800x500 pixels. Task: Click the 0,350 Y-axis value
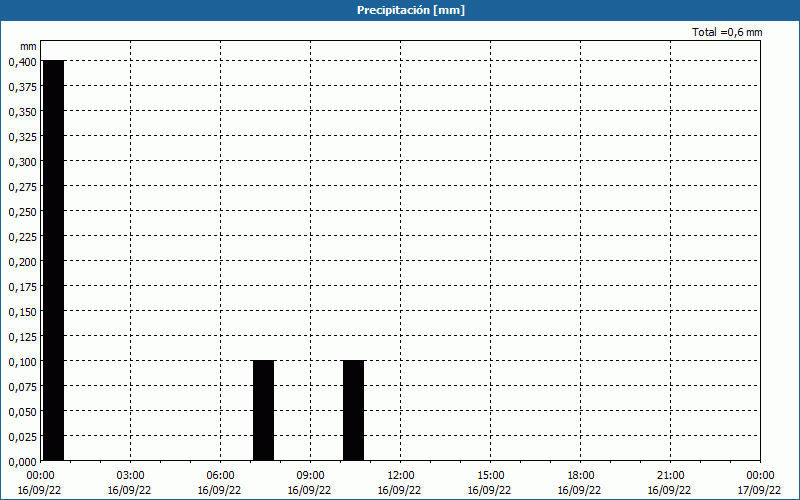pos(22,112)
